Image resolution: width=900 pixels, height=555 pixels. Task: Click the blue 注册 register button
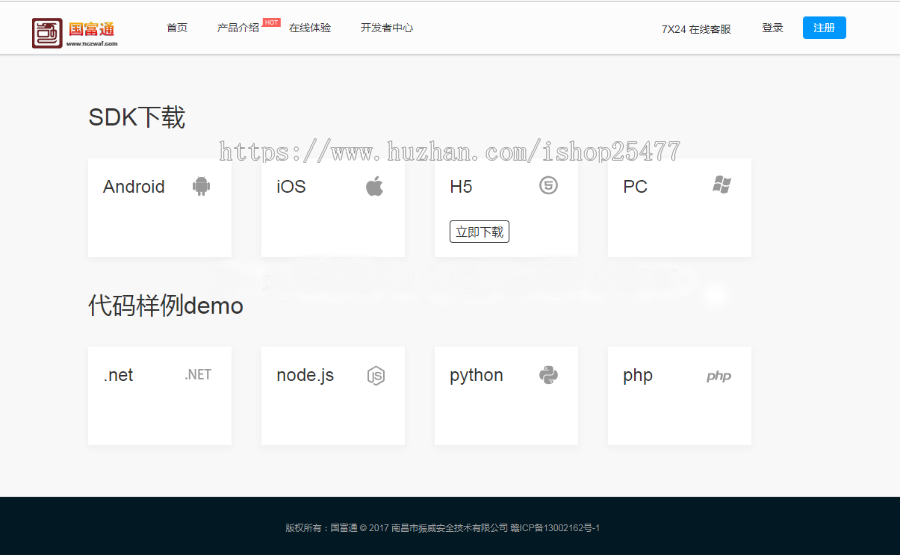click(824, 28)
